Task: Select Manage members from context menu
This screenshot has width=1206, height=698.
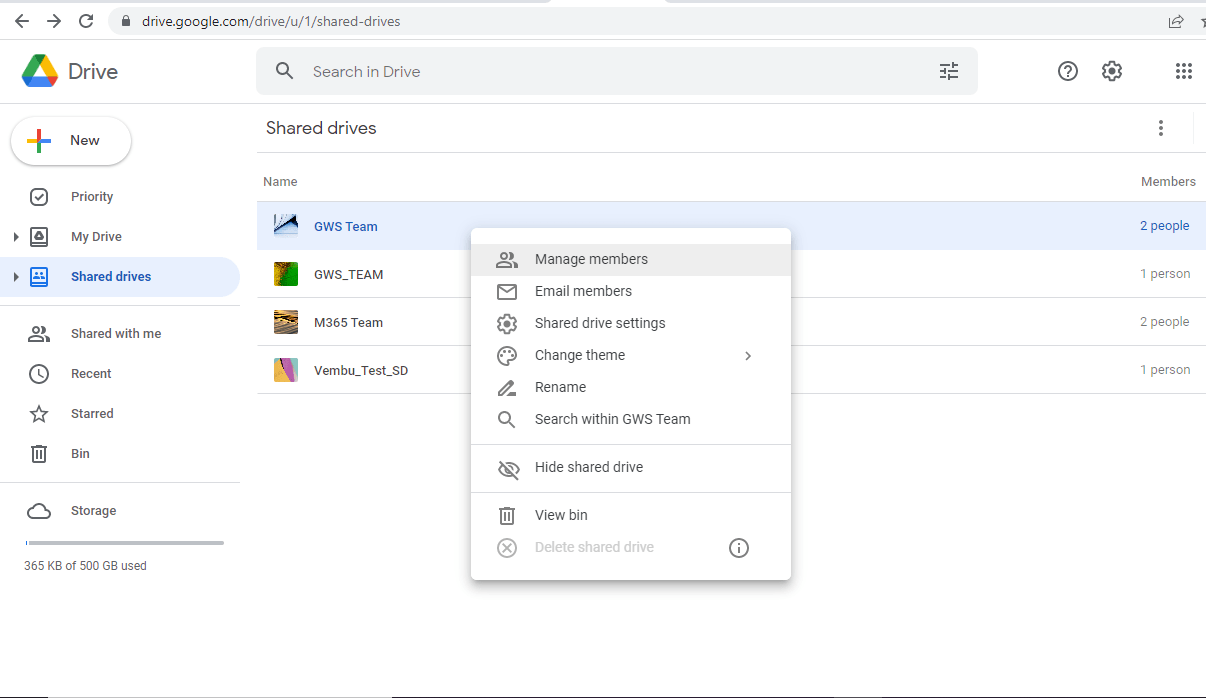Action: pos(631,260)
